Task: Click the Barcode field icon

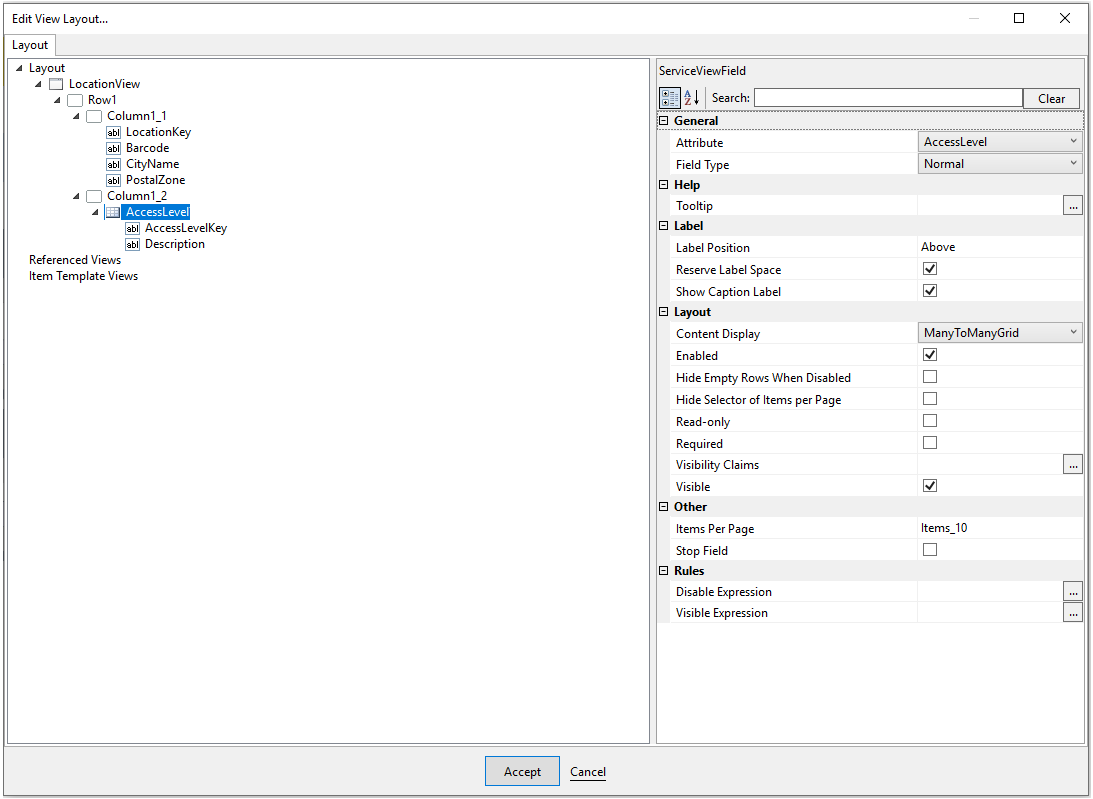Action: click(x=114, y=149)
